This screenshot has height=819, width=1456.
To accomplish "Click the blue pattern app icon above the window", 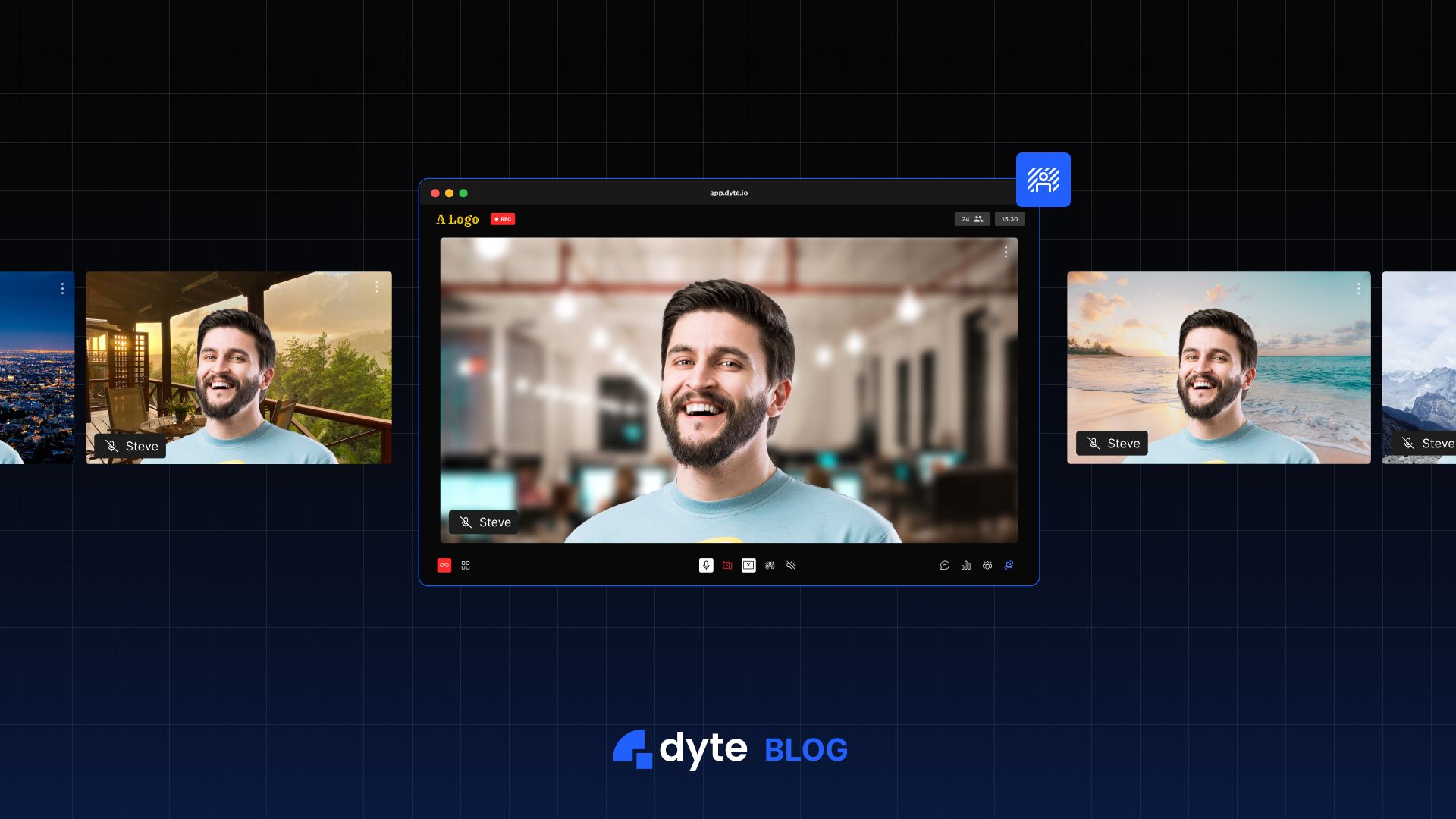I will 1043,180.
